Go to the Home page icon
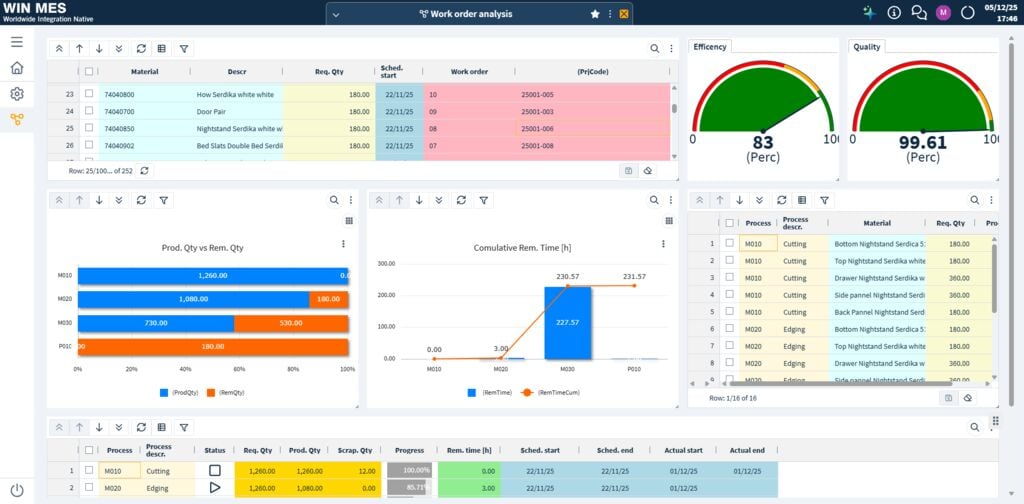The image size is (1024, 504). [x=17, y=68]
